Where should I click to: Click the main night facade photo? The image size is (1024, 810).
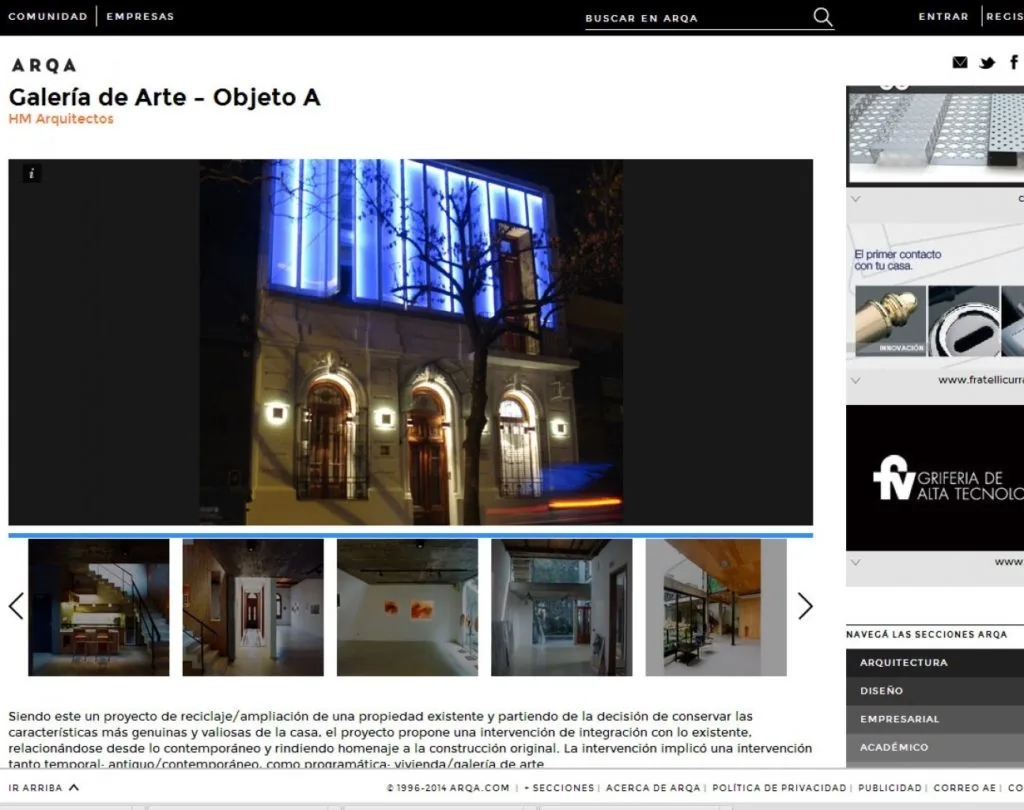pos(411,342)
